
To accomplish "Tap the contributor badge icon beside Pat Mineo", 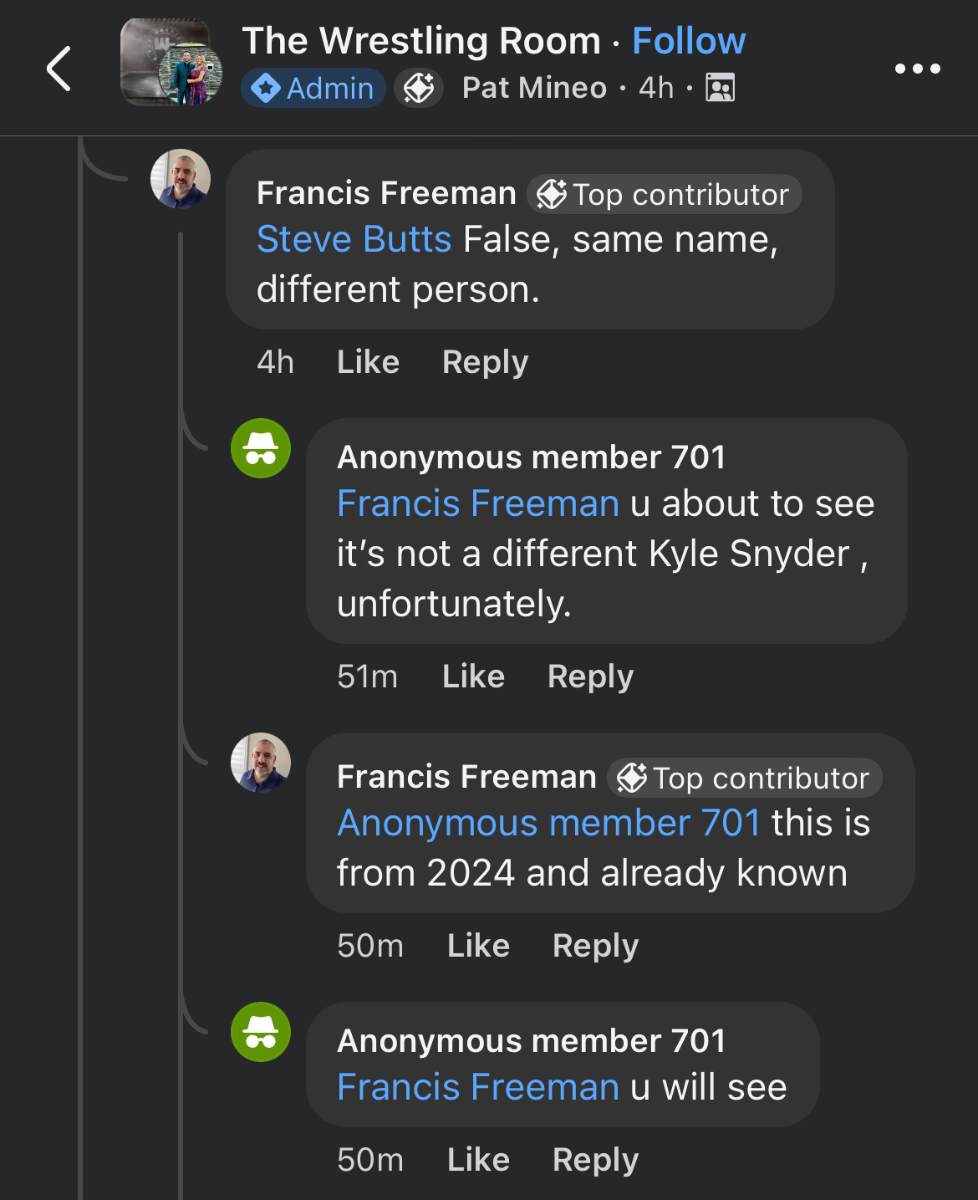I will coord(418,88).
